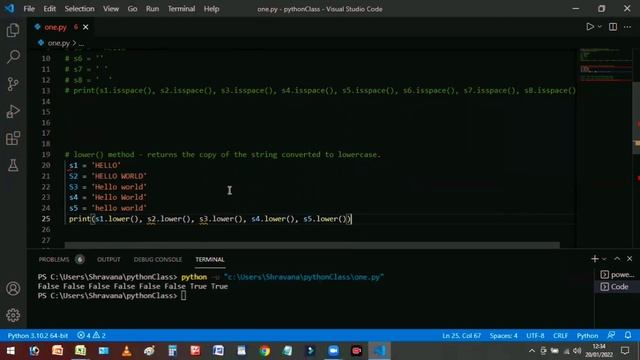
Task: Select the powershell terminal instance
Action: click(x=617, y=275)
